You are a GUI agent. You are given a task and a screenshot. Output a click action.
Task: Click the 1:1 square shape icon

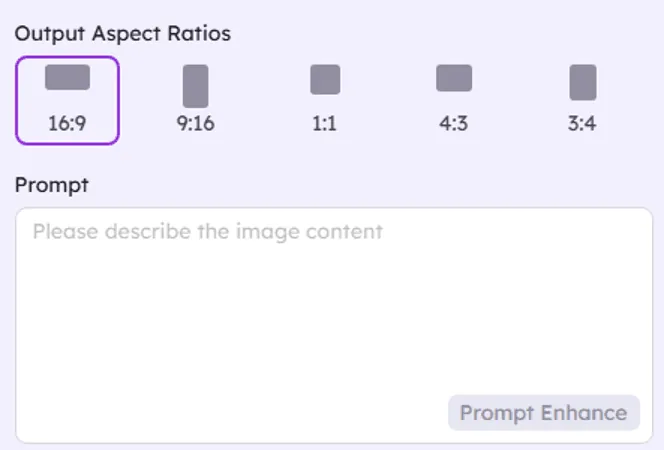(325, 79)
